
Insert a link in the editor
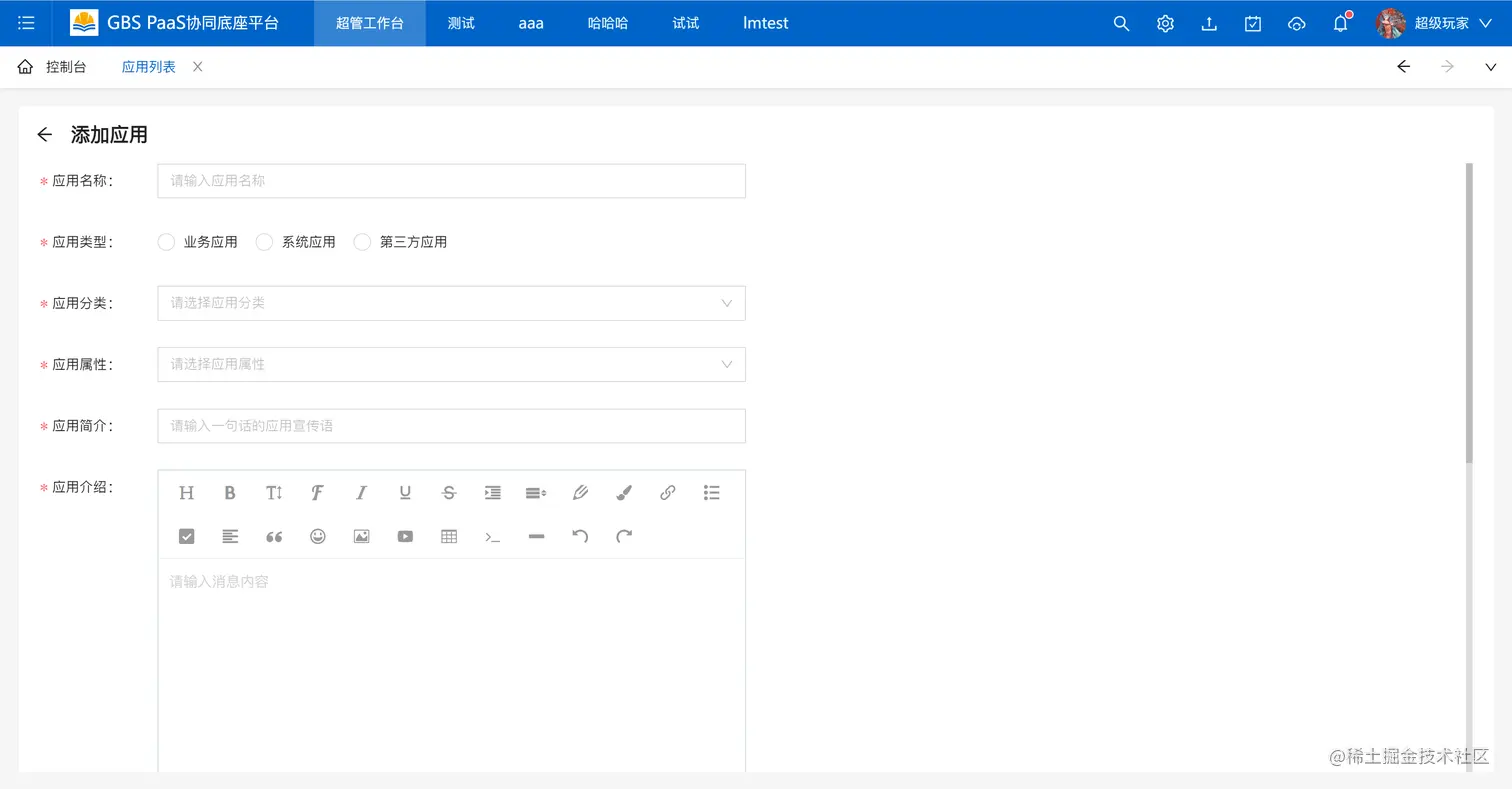tap(668, 492)
